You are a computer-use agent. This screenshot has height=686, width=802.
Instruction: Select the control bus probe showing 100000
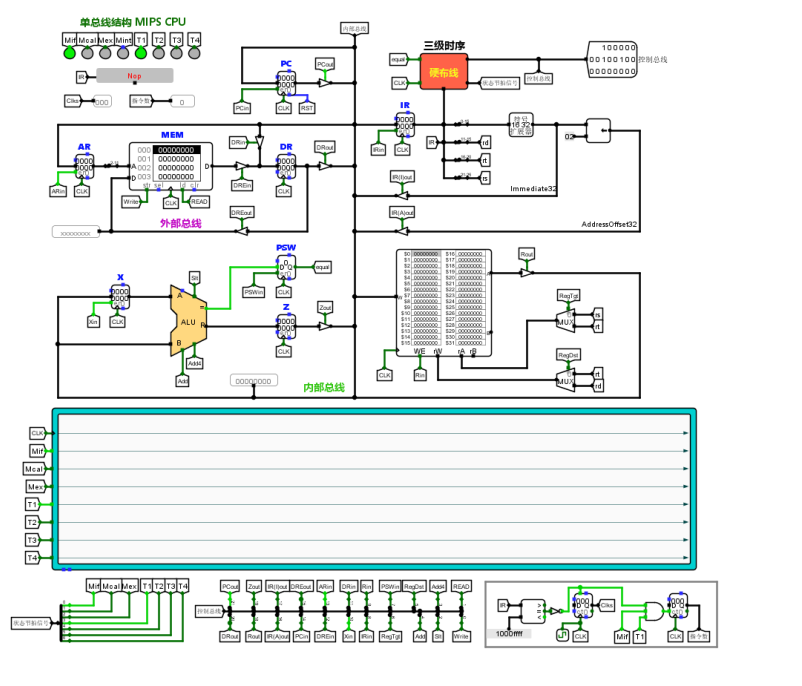[x=612, y=59]
